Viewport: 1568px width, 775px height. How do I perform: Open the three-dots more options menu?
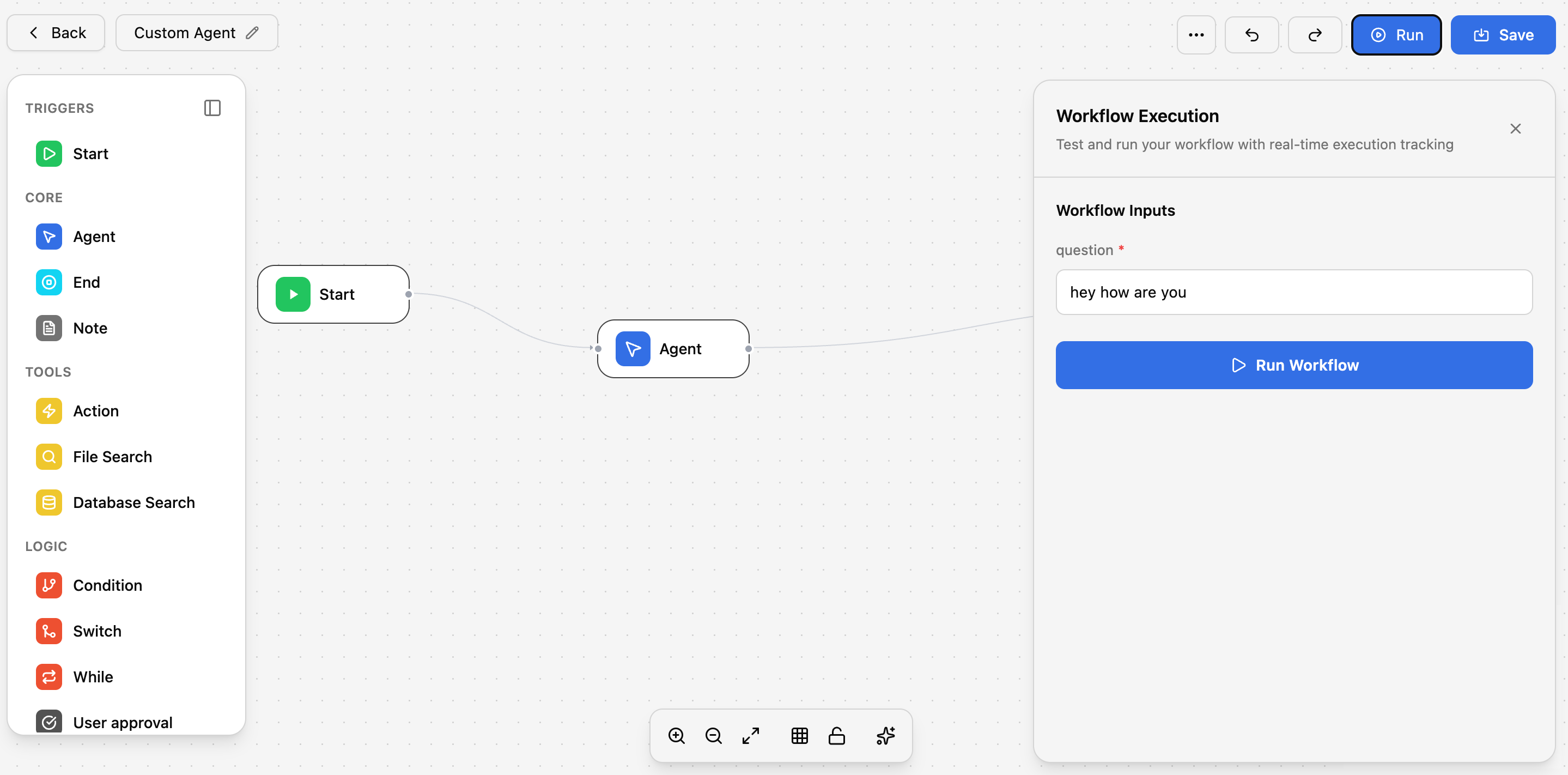pos(1195,35)
